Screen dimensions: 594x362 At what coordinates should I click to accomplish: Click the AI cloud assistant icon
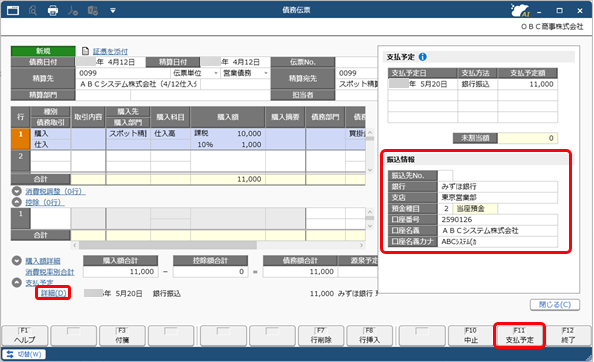click(520, 11)
